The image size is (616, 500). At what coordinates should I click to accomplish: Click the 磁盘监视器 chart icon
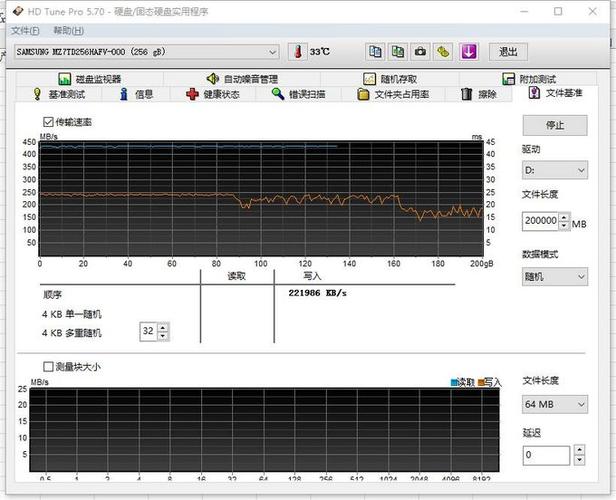pos(64,79)
